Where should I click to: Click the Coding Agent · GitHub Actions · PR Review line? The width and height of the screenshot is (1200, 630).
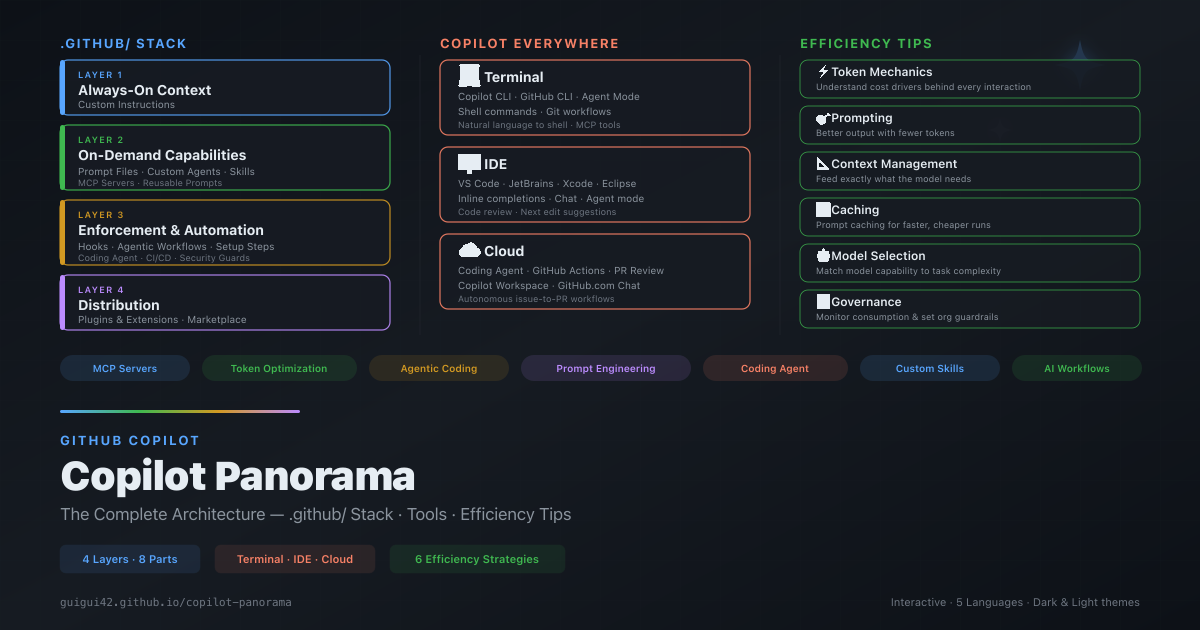[561, 271]
